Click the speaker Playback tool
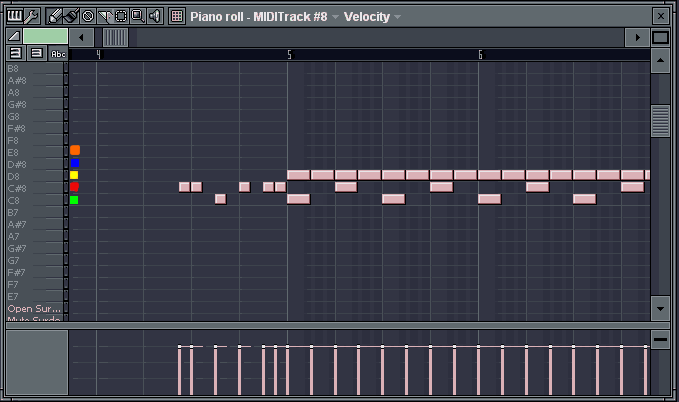679x402 pixels. pos(155,16)
